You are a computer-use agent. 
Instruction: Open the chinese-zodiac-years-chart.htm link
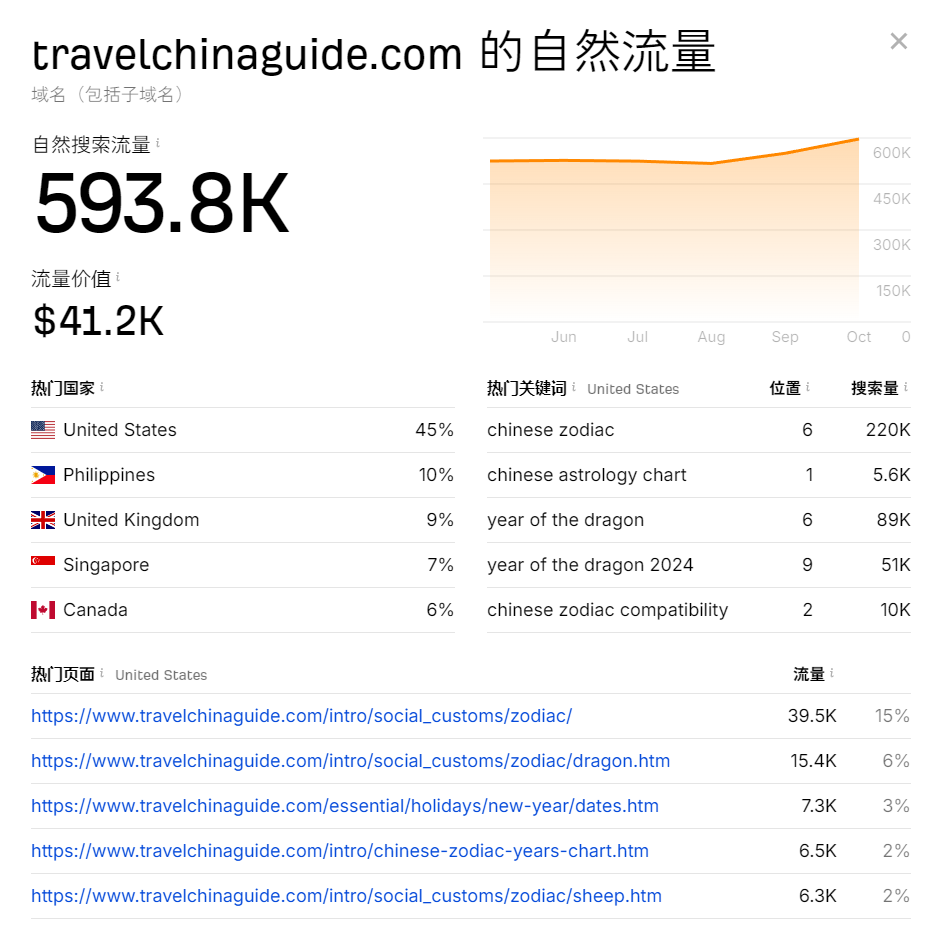340,851
